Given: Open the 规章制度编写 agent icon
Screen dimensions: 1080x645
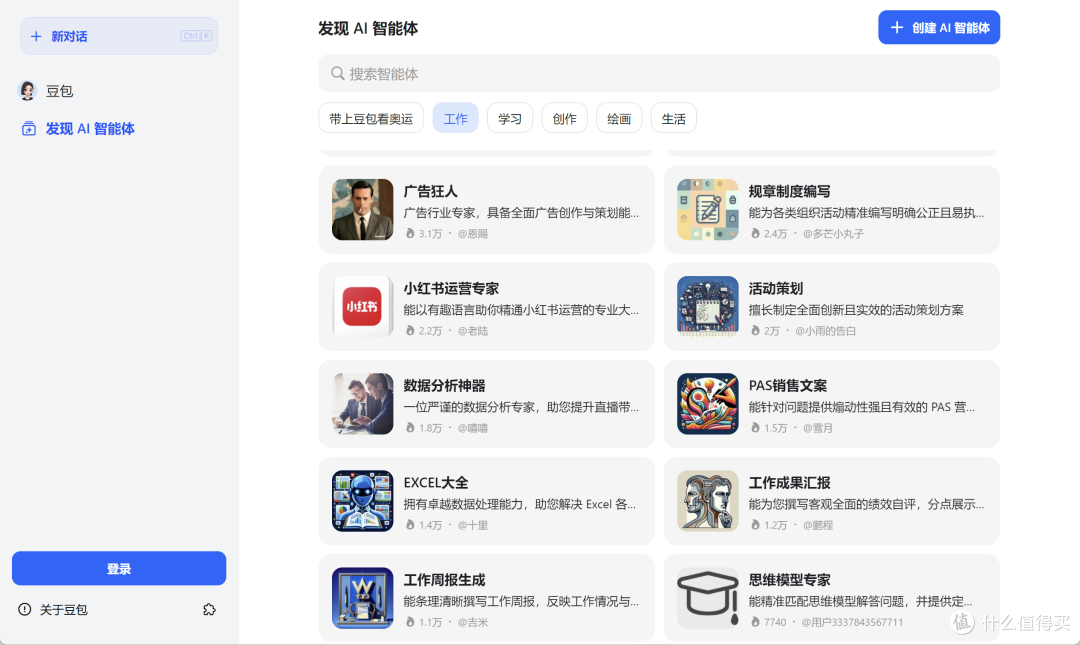Looking at the screenshot, I should (x=707, y=209).
